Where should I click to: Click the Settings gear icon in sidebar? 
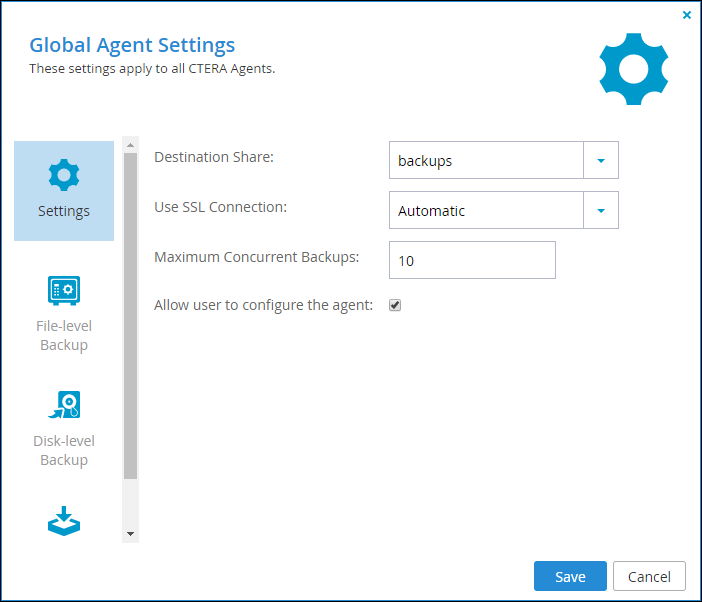pos(64,175)
